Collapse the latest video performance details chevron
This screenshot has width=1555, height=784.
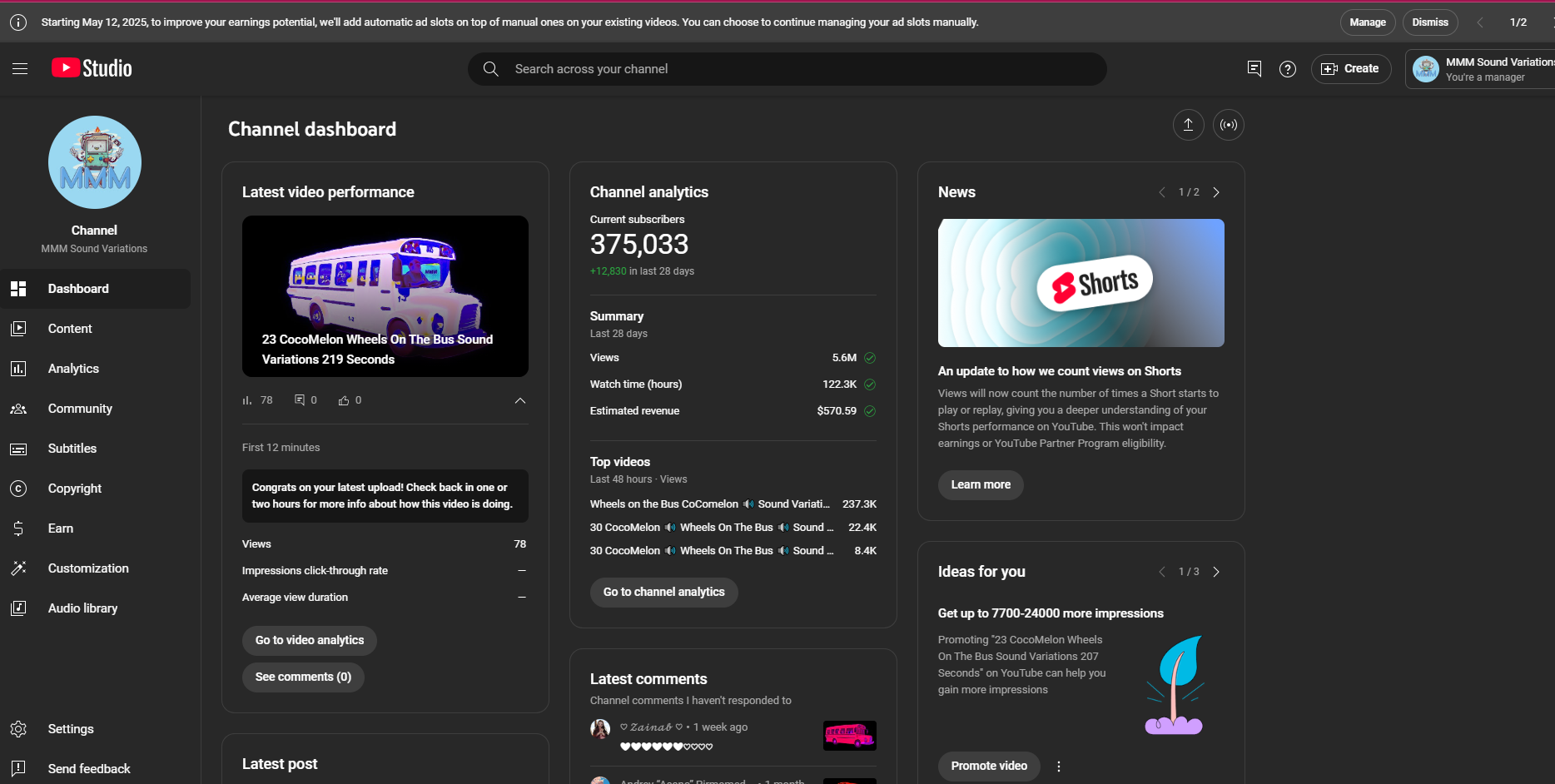(520, 400)
